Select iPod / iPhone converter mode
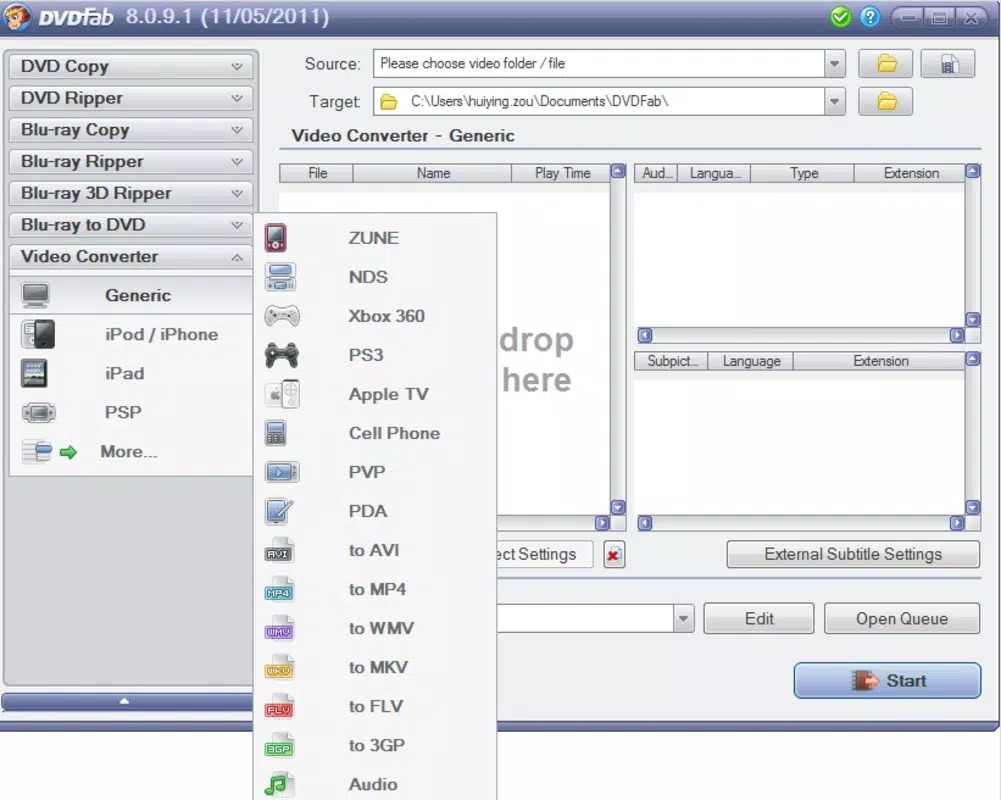The width and height of the screenshot is (1001, 800). 131,335
